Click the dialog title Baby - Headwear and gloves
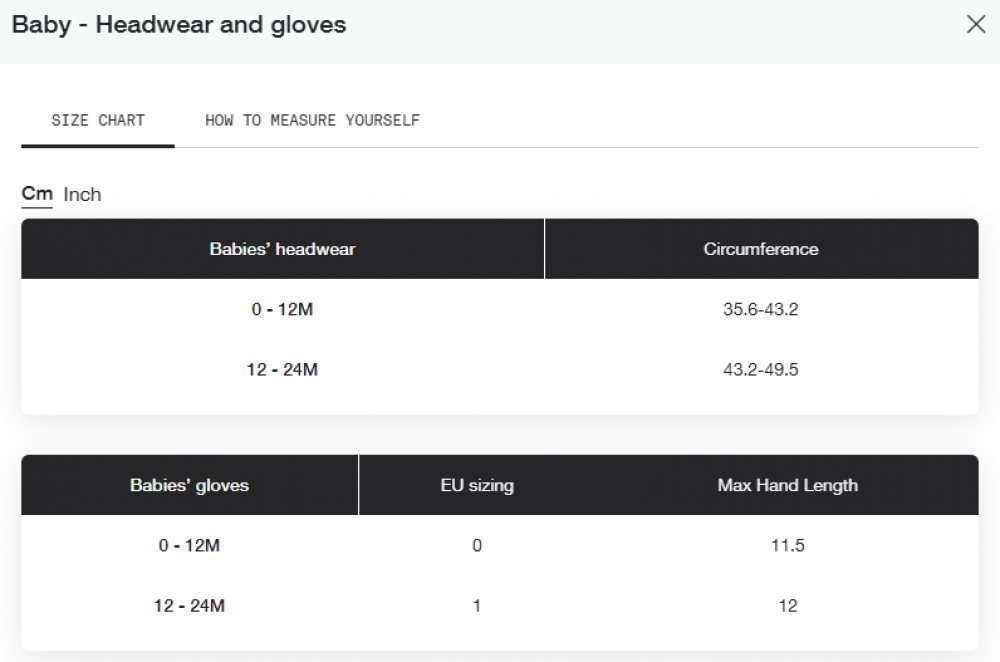Viewport: 1000px width, 662px height. [x=179, y=24]
